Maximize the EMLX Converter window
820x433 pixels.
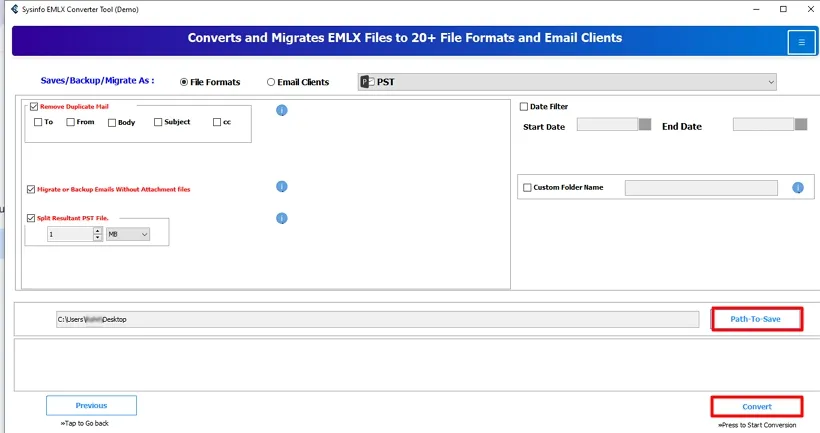[x=783, y=9]
